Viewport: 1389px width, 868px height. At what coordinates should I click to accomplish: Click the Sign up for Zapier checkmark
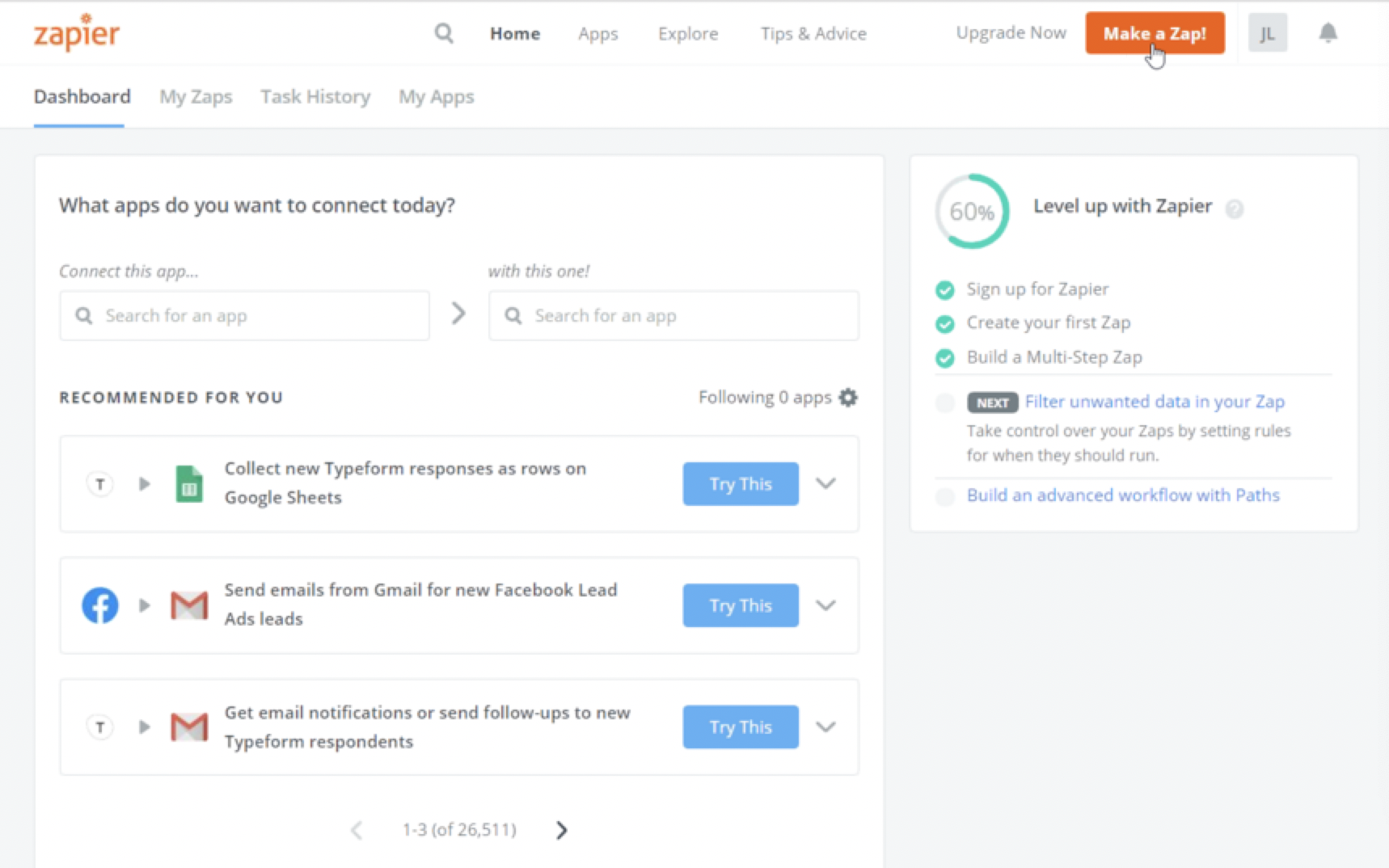944,290
